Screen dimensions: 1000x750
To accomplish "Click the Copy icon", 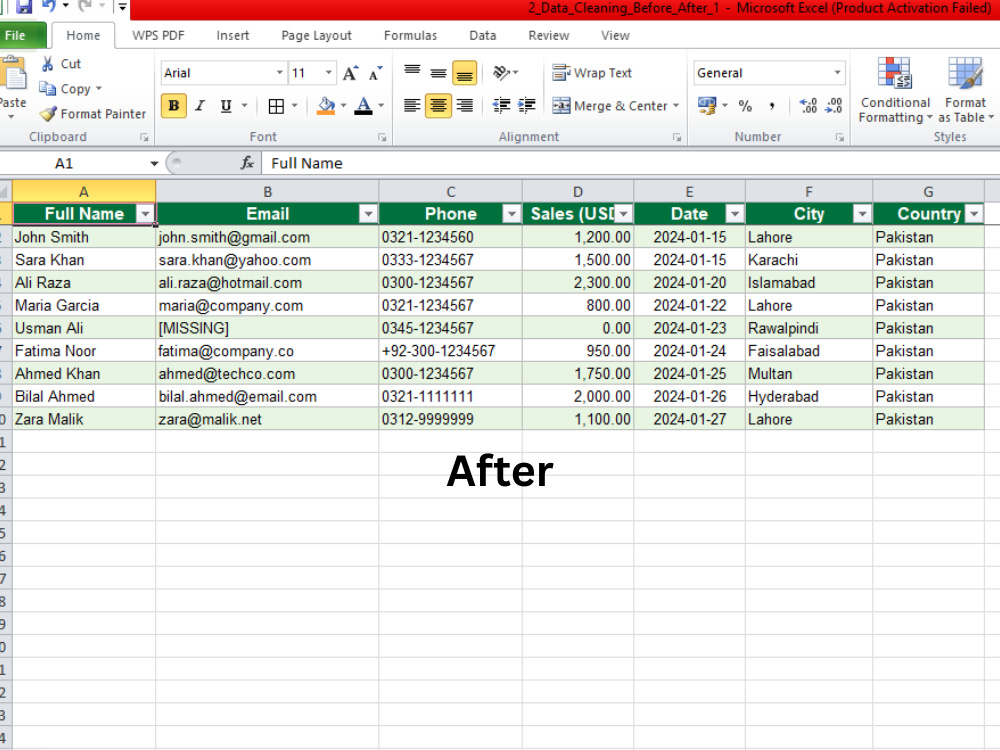I will coord(47,89).
